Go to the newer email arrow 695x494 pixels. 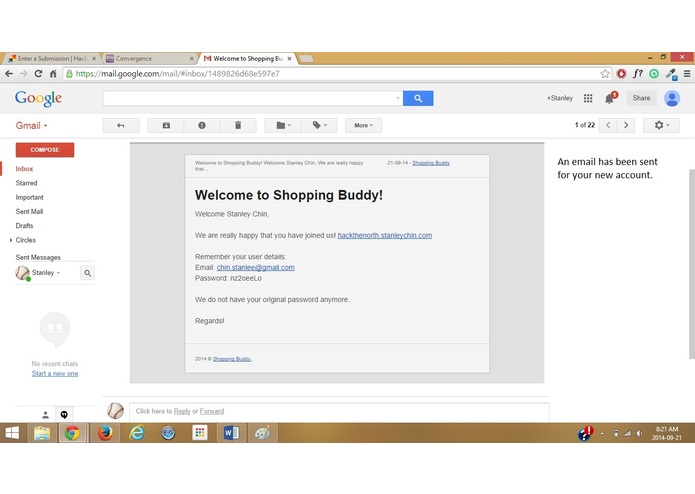pyautogui.click(x=608, y=125)
